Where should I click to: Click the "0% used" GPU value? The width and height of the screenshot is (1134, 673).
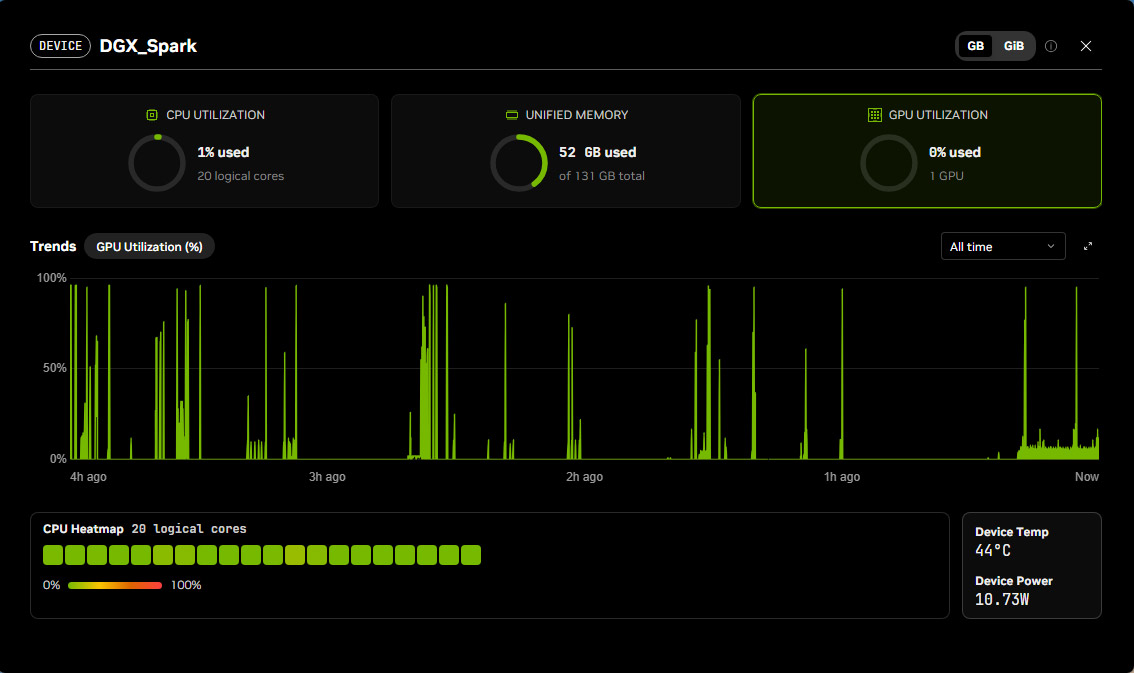click(955, 153)
